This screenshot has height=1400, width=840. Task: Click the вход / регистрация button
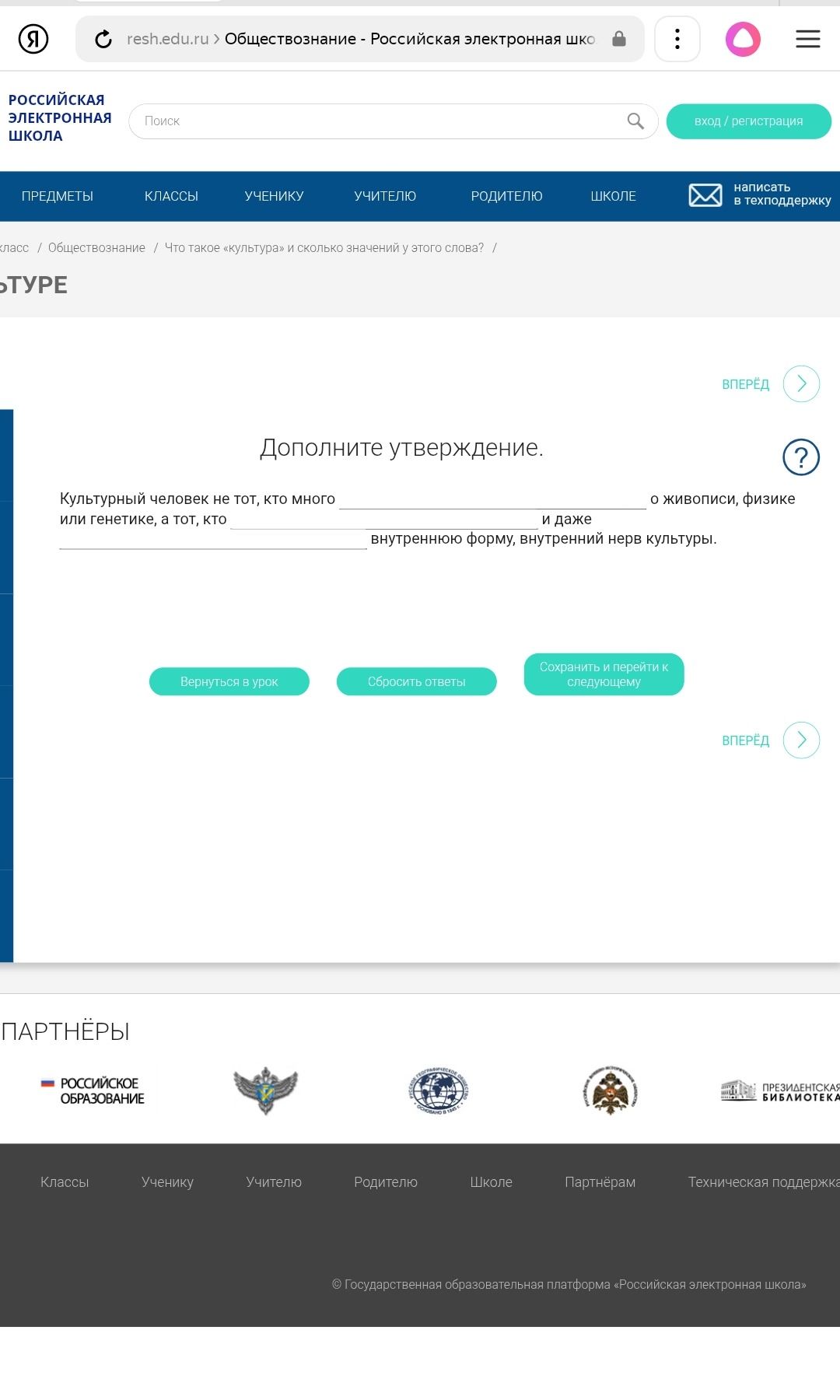pyautogui.click(x=749, y=121)
